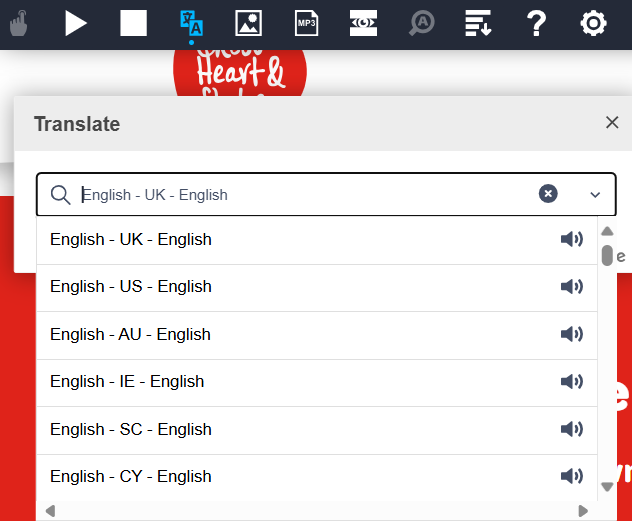Select English - US - English option
The height and width of the screenshot is (521, 632).
(x=131, y=287)
